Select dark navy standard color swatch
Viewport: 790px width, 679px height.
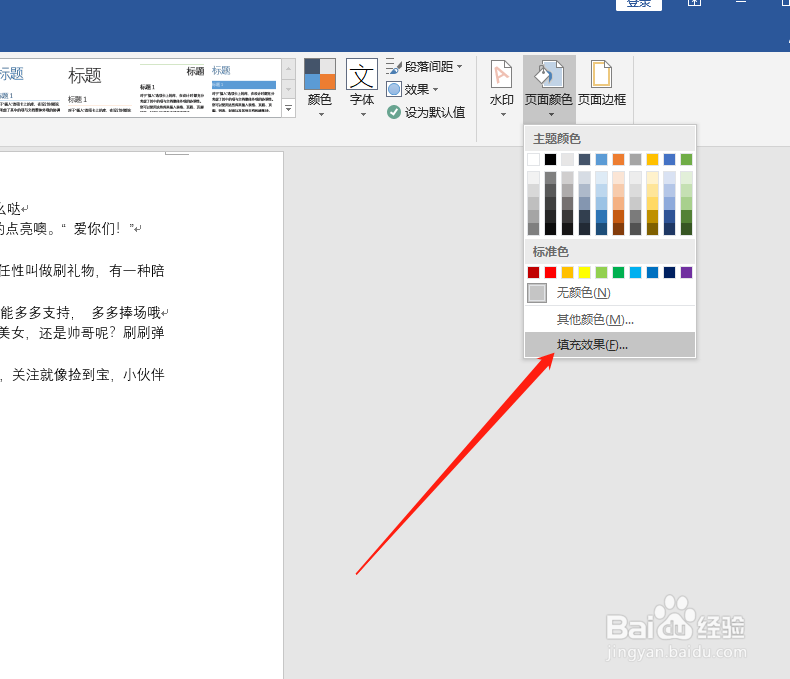[x=669, y=273]
